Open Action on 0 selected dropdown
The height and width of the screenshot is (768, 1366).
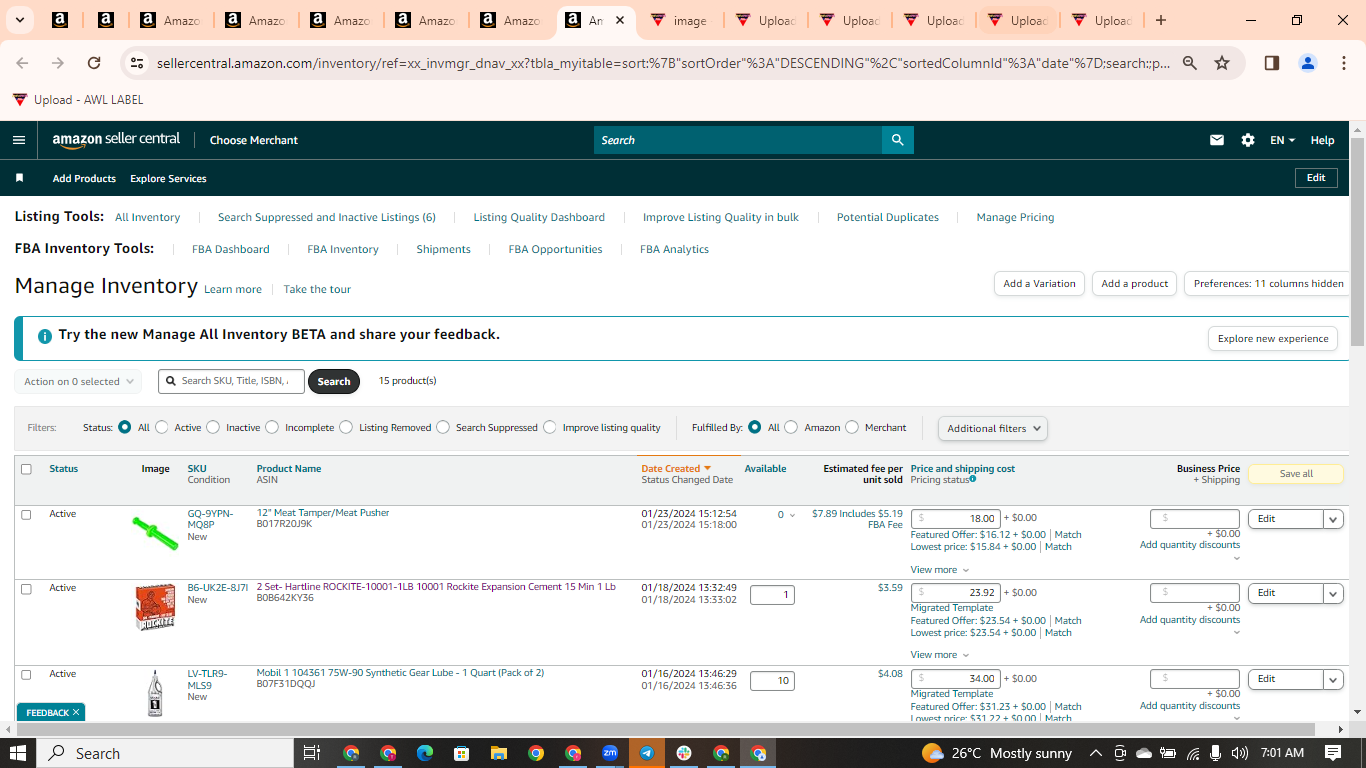(78, 381)
